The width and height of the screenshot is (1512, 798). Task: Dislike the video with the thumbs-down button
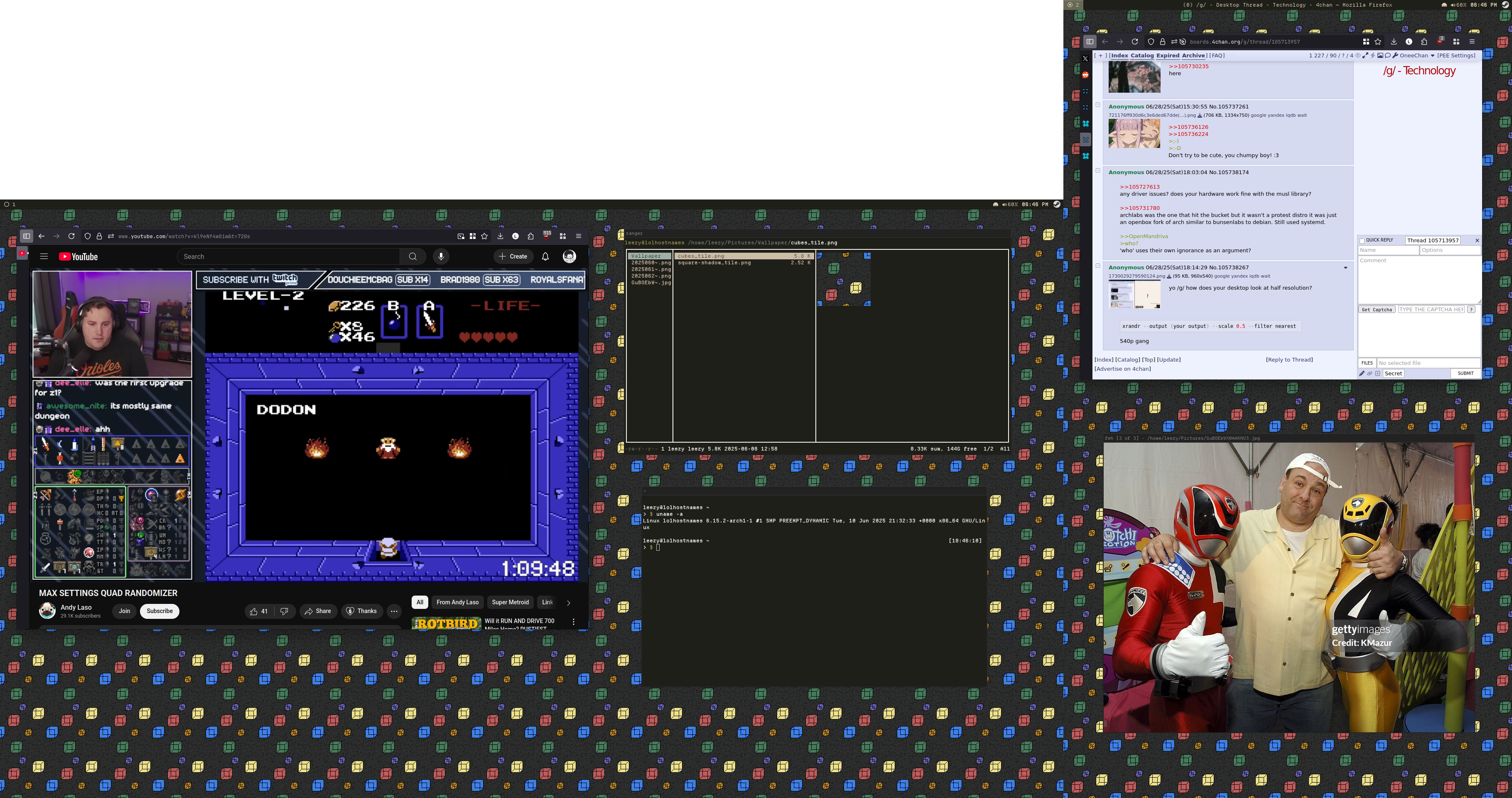click(x=285, y=611)
